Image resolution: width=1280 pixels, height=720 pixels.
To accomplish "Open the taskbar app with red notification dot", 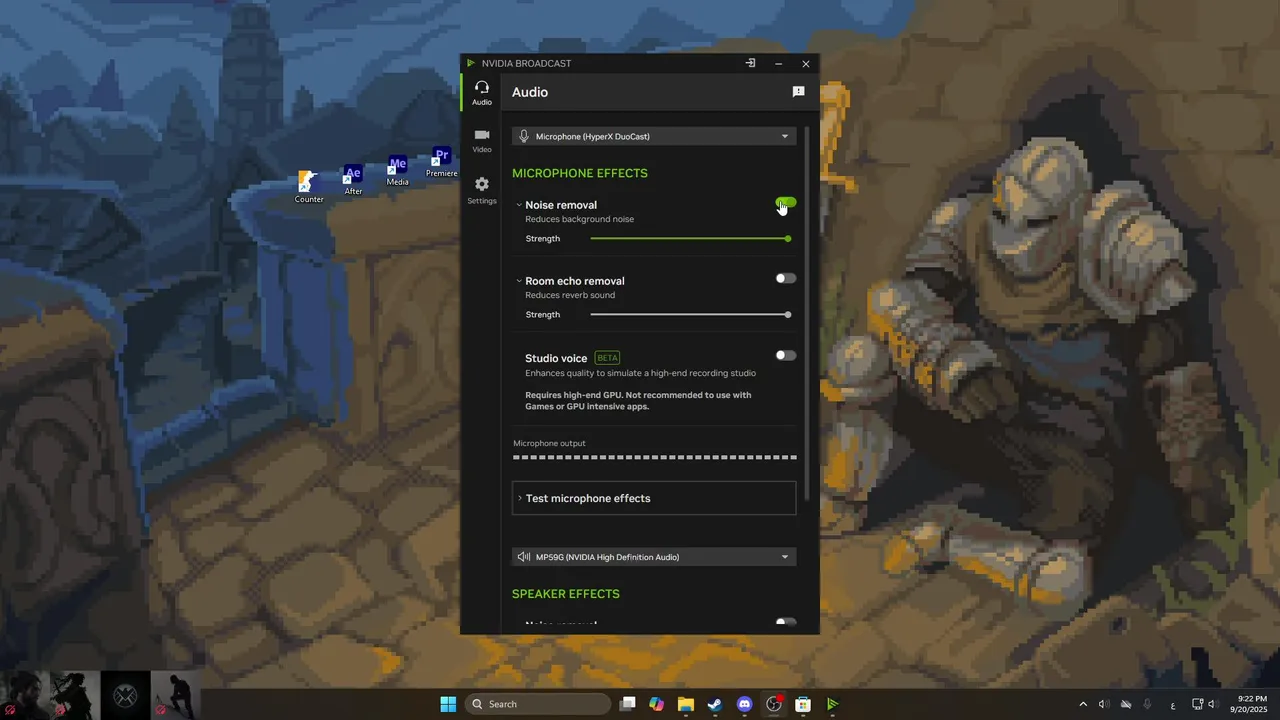I will pos(774,704).
